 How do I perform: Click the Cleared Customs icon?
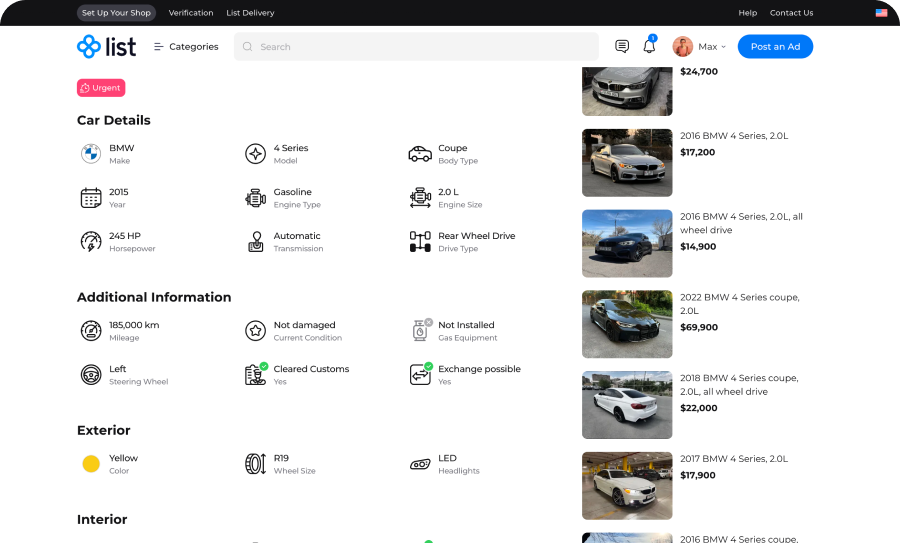click(x=256, y=374)
